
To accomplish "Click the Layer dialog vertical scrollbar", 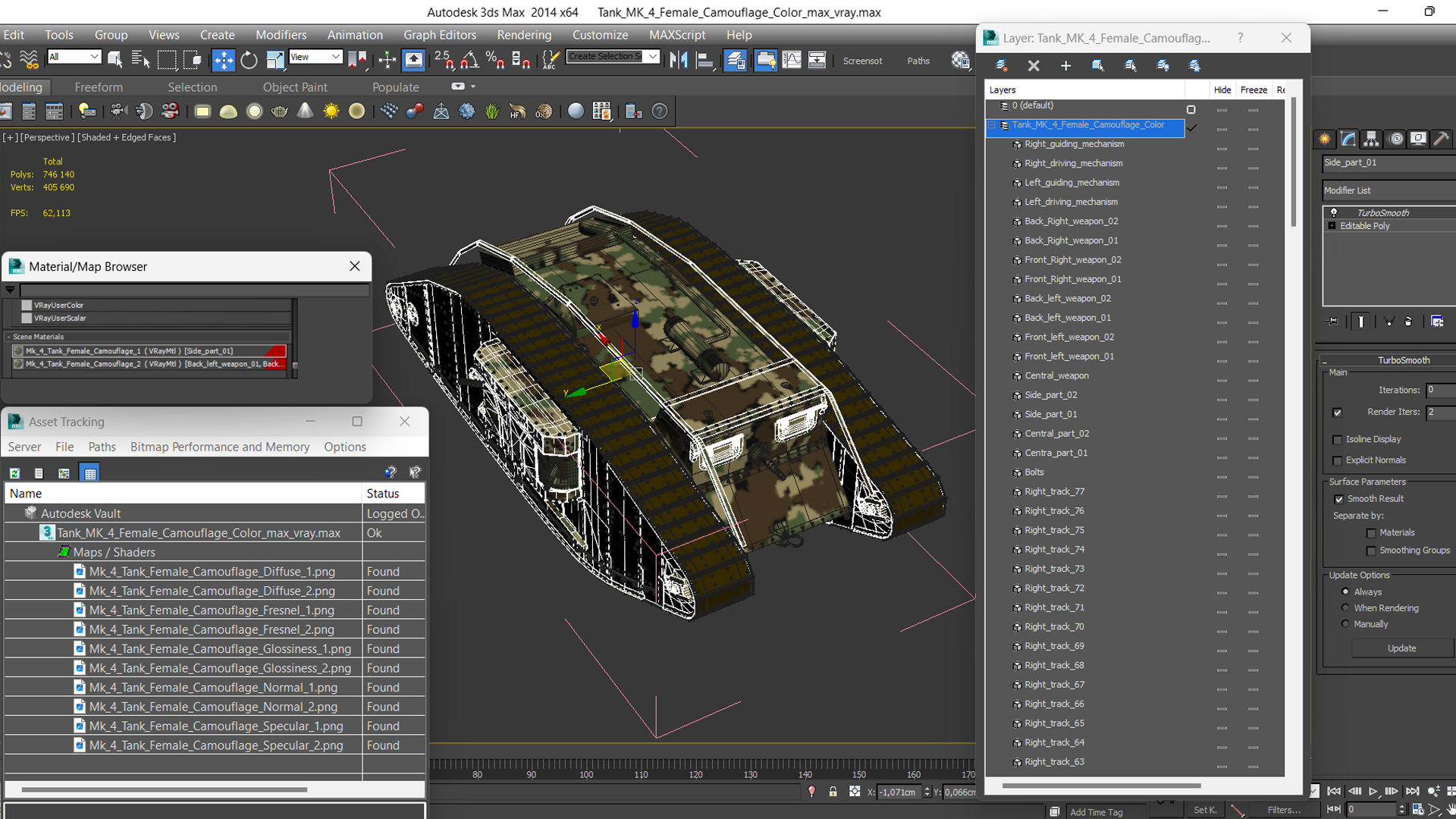I will click(x=1293, y=162).
